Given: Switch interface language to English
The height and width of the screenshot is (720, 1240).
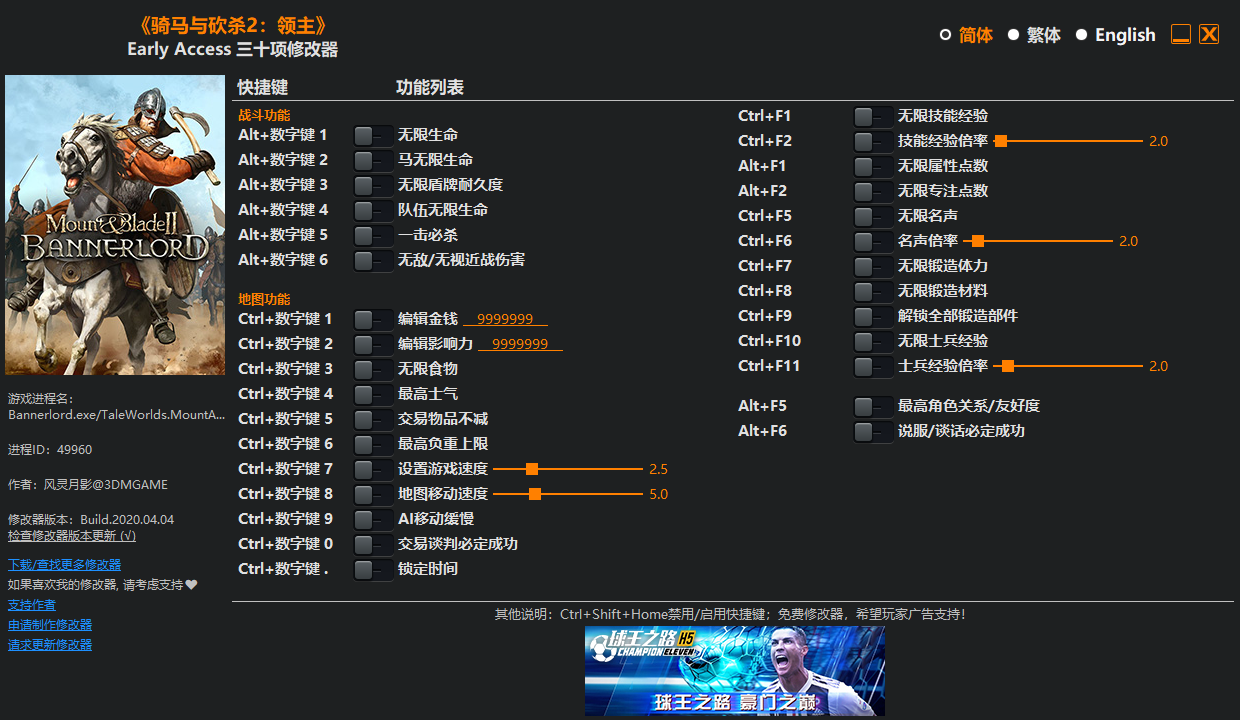Looking at the screenshot, I should click(1117, 34).
